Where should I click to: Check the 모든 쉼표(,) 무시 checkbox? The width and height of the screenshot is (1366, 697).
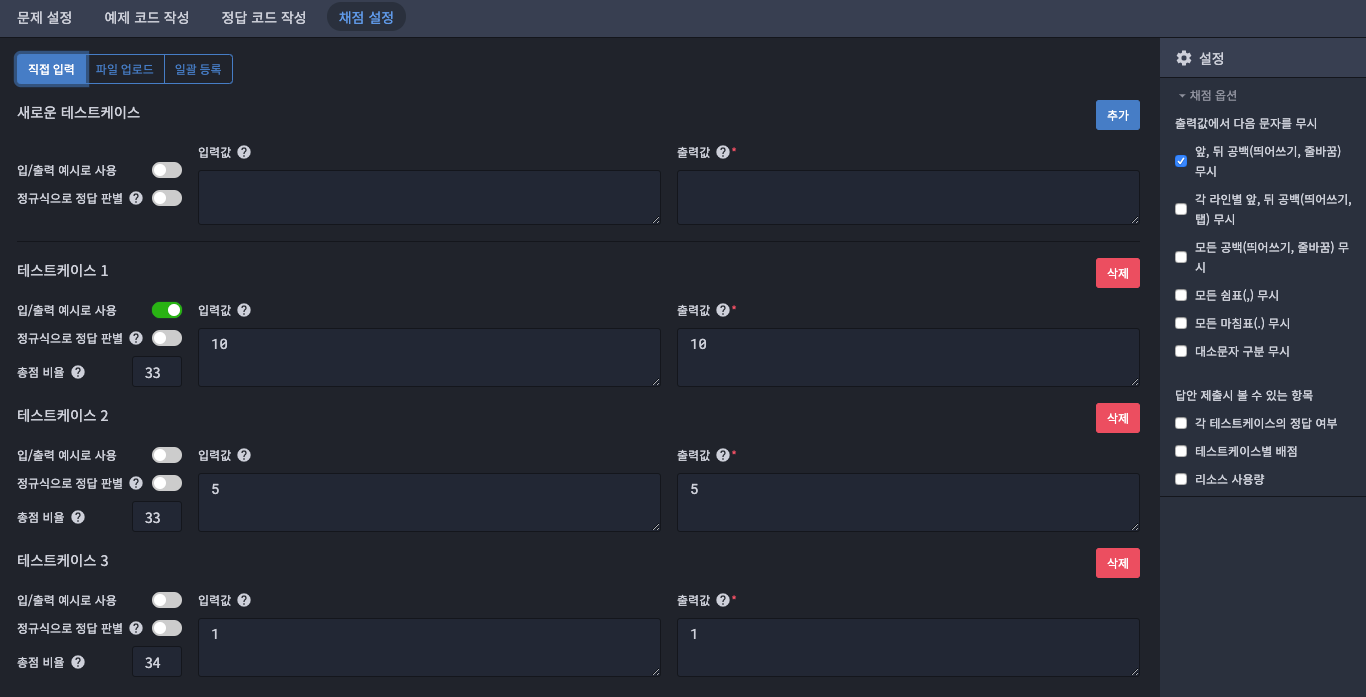1181,295
